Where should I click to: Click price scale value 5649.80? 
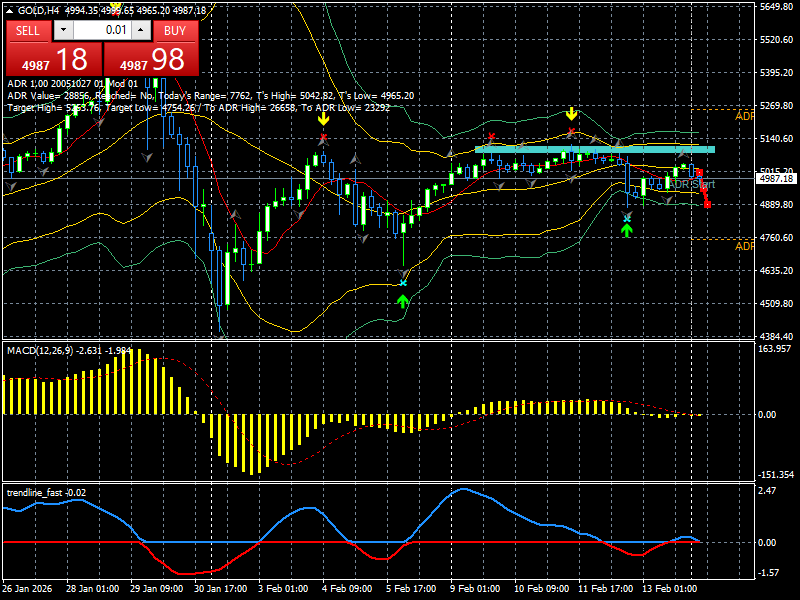777,7
